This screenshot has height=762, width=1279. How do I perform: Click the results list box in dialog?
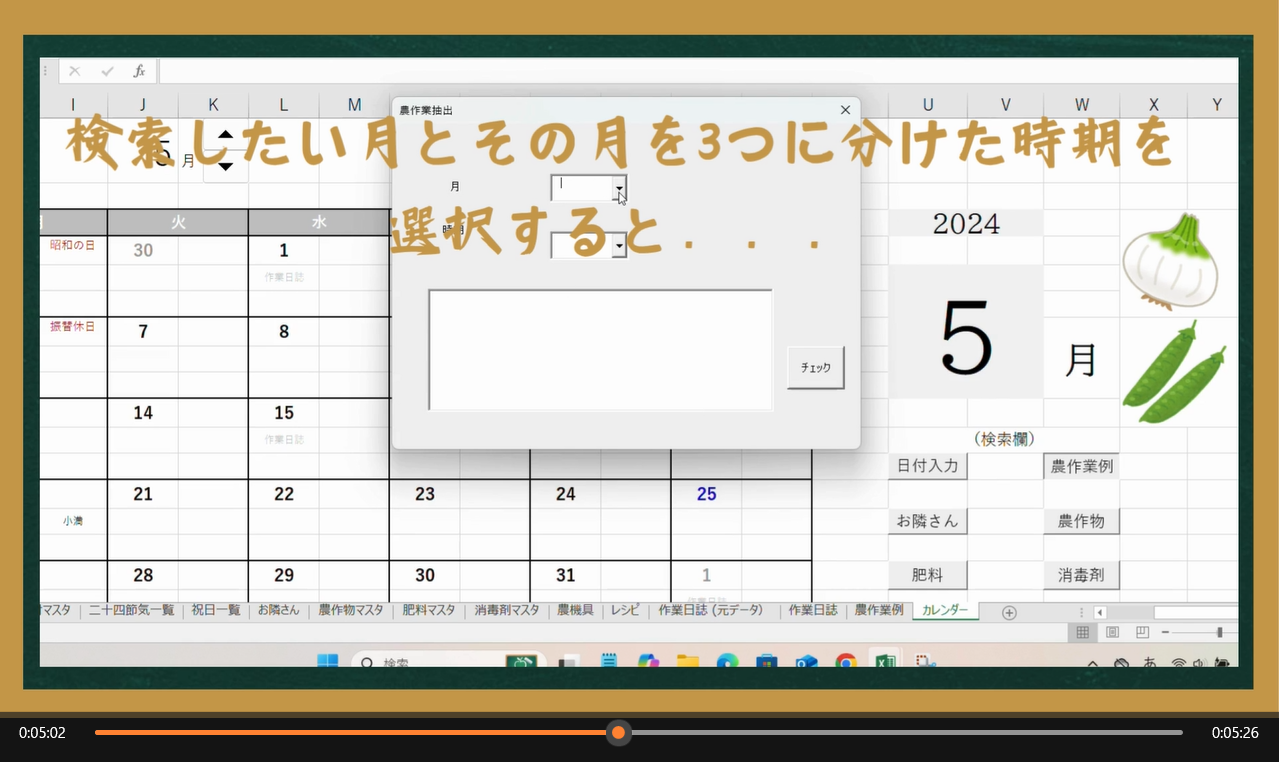[600, 349]
